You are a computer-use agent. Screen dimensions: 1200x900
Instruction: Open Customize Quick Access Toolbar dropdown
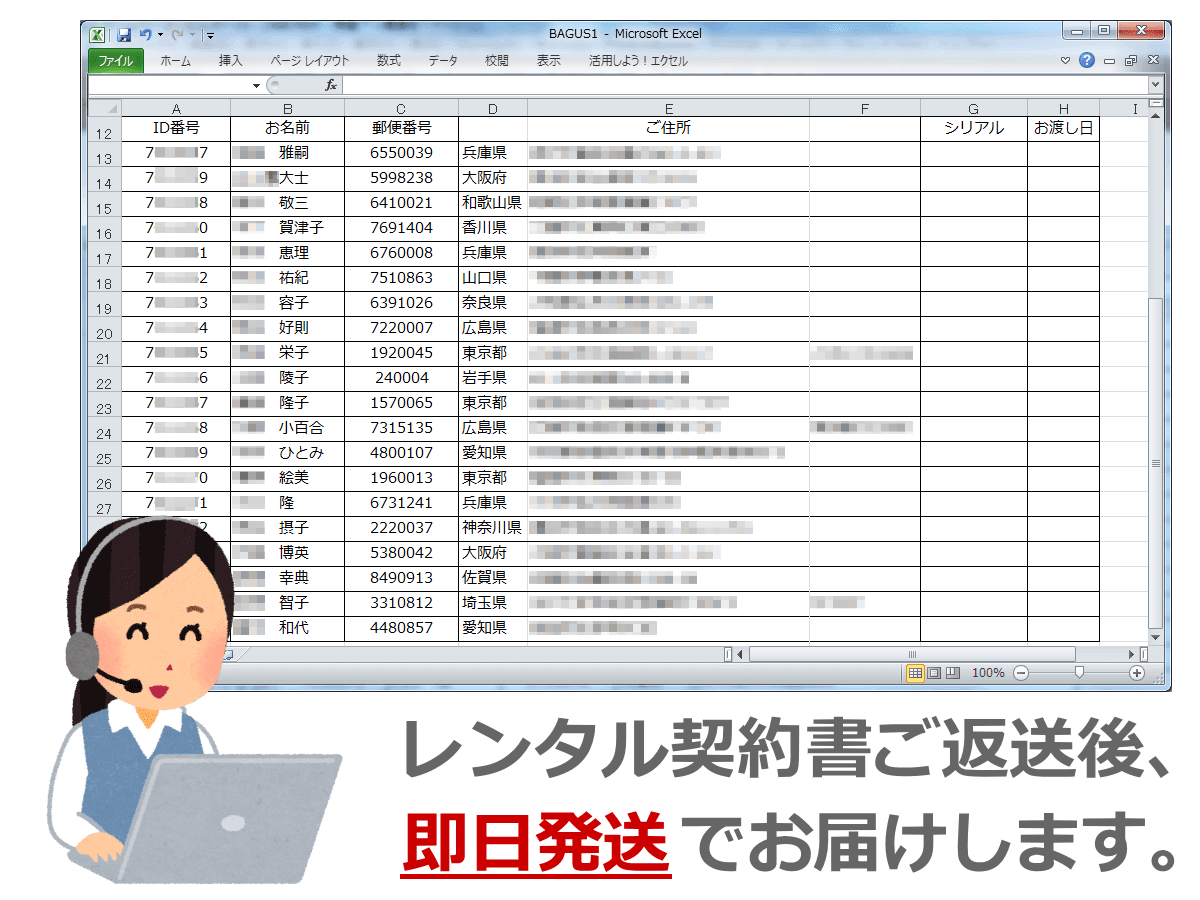210,35
